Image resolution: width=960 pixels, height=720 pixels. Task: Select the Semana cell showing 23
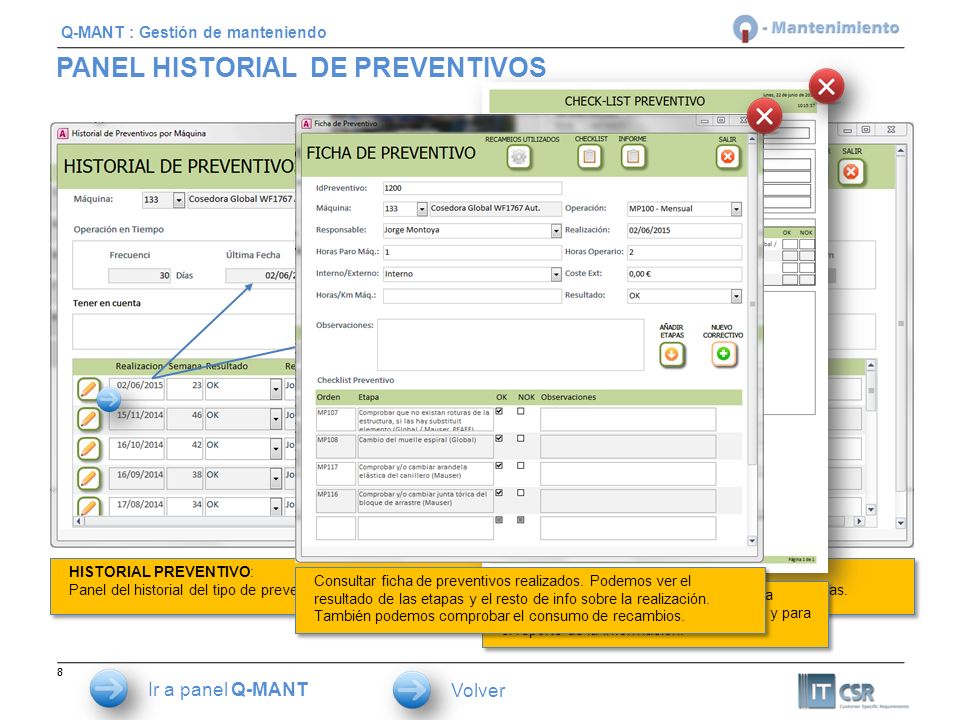[x=185, y=389]
